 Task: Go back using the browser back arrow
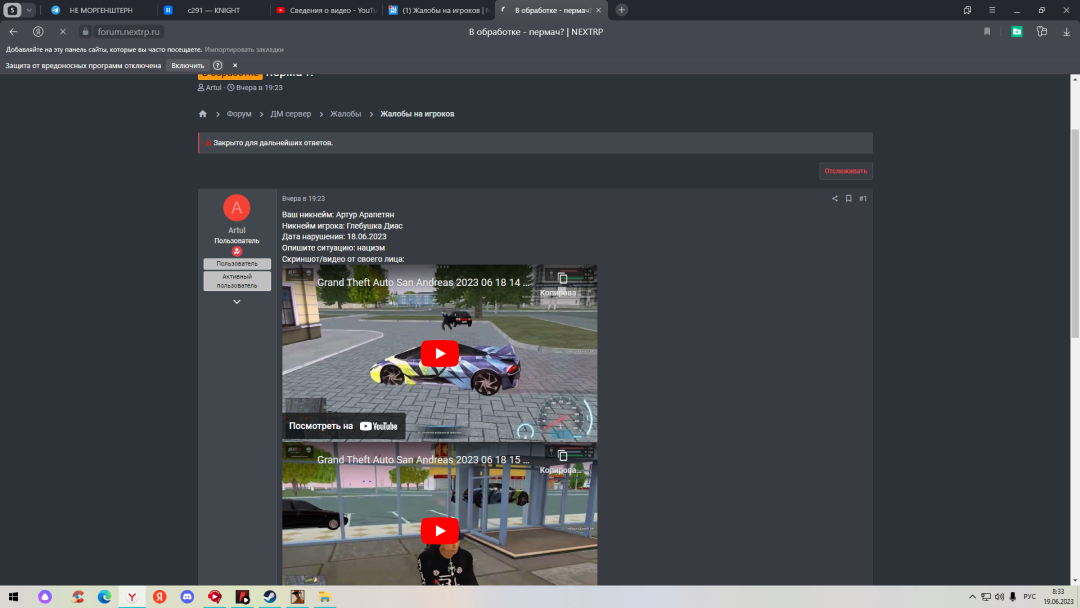[13, 32]
